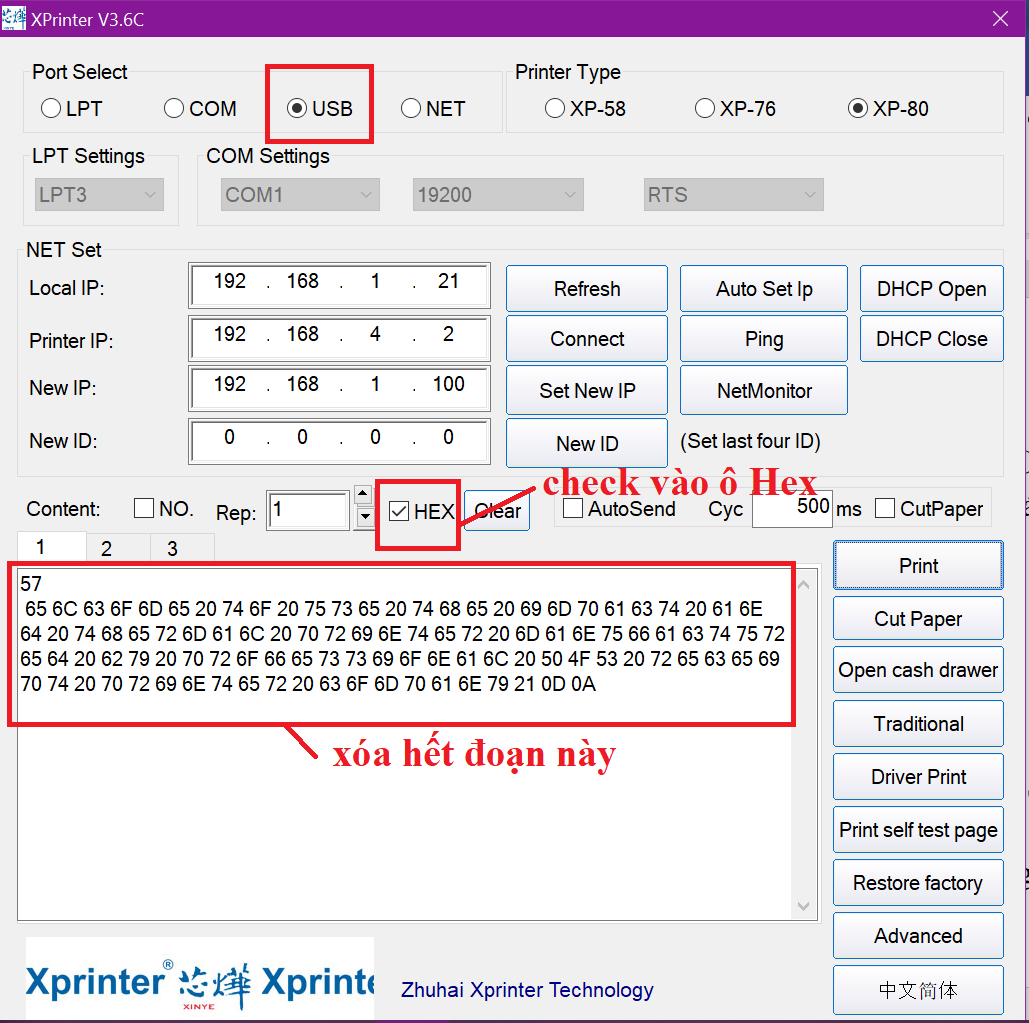Open NetMonitor
This screenshot has height=1023, width=1029.
pos(764,390)
